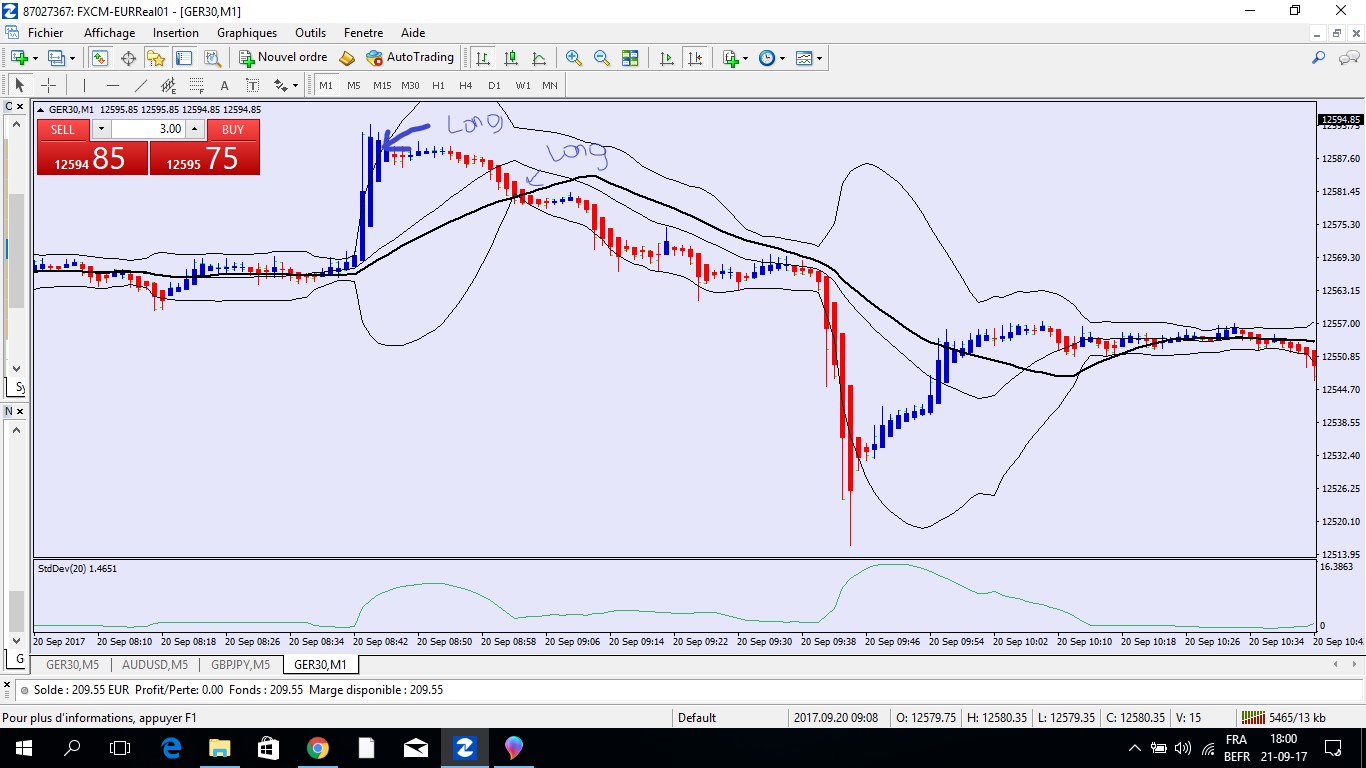
Task: Close the Navigator side panel
Action: (20, 411)
